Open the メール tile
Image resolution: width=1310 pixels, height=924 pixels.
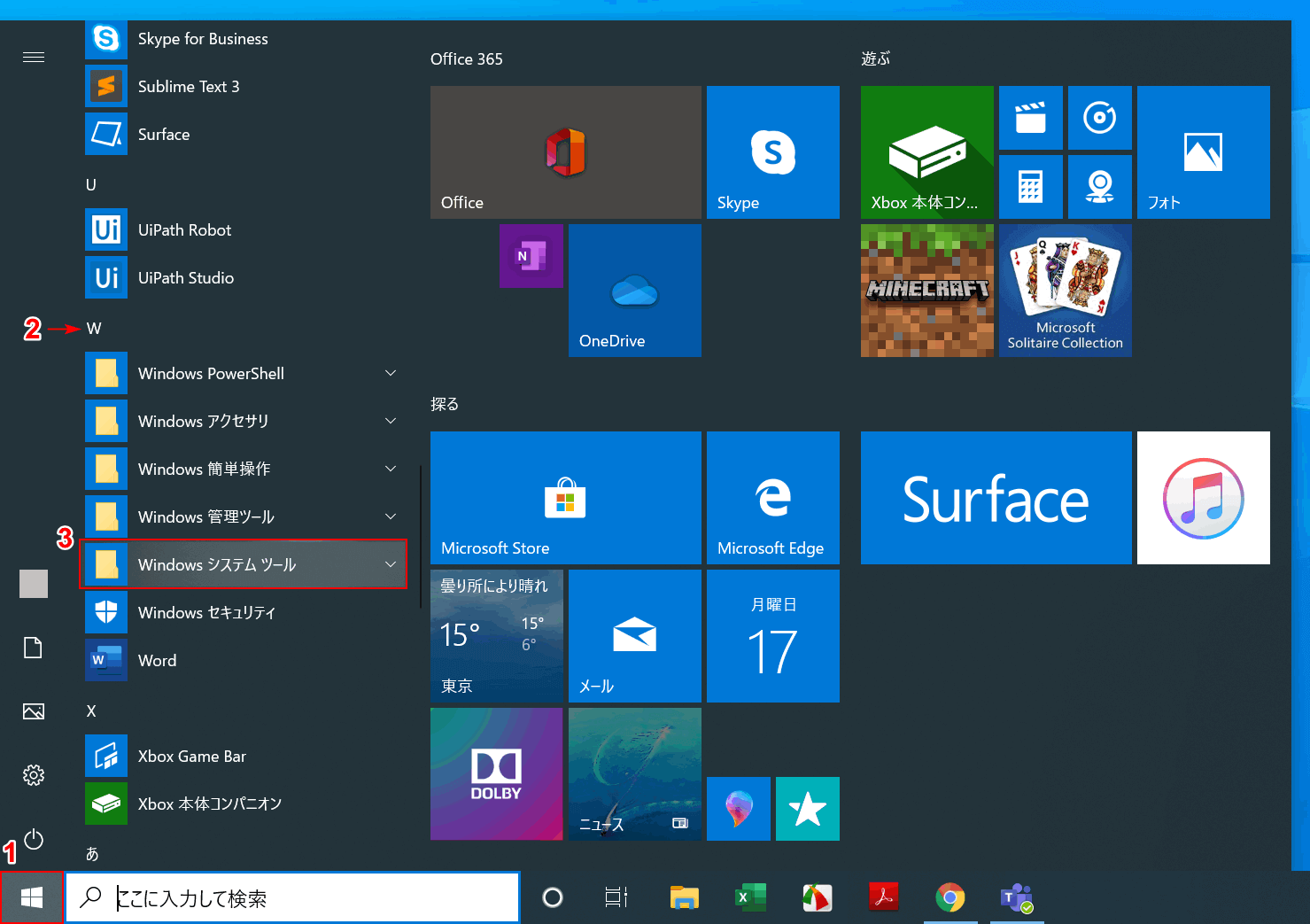click(634, 636)
